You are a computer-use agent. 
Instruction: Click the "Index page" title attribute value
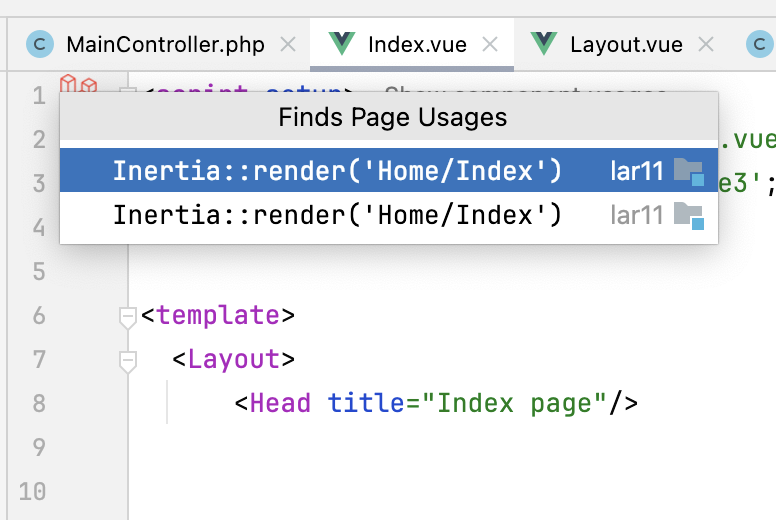pyautogui.click(x=514, y=403)
